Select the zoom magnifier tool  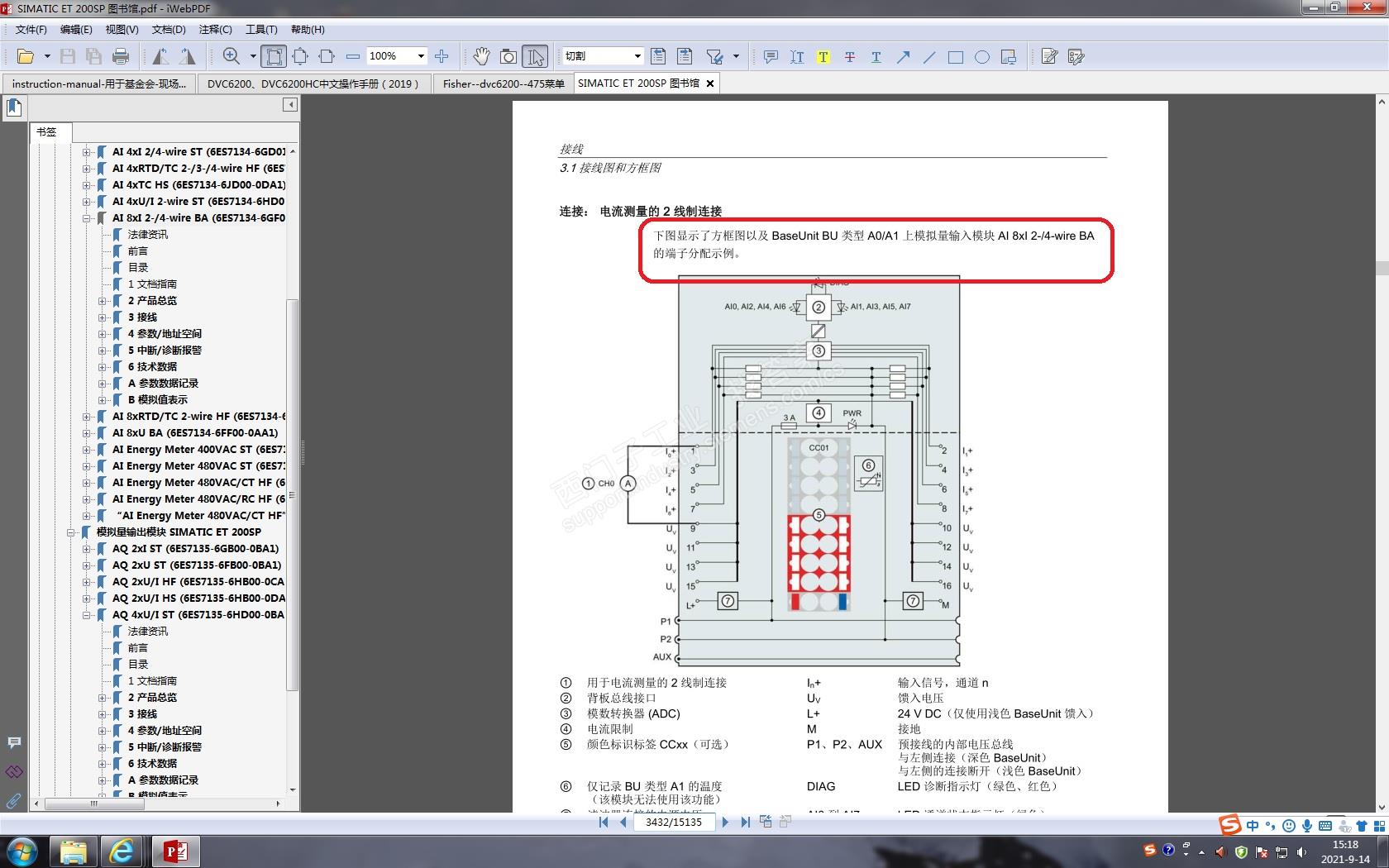tap(231, 56)
